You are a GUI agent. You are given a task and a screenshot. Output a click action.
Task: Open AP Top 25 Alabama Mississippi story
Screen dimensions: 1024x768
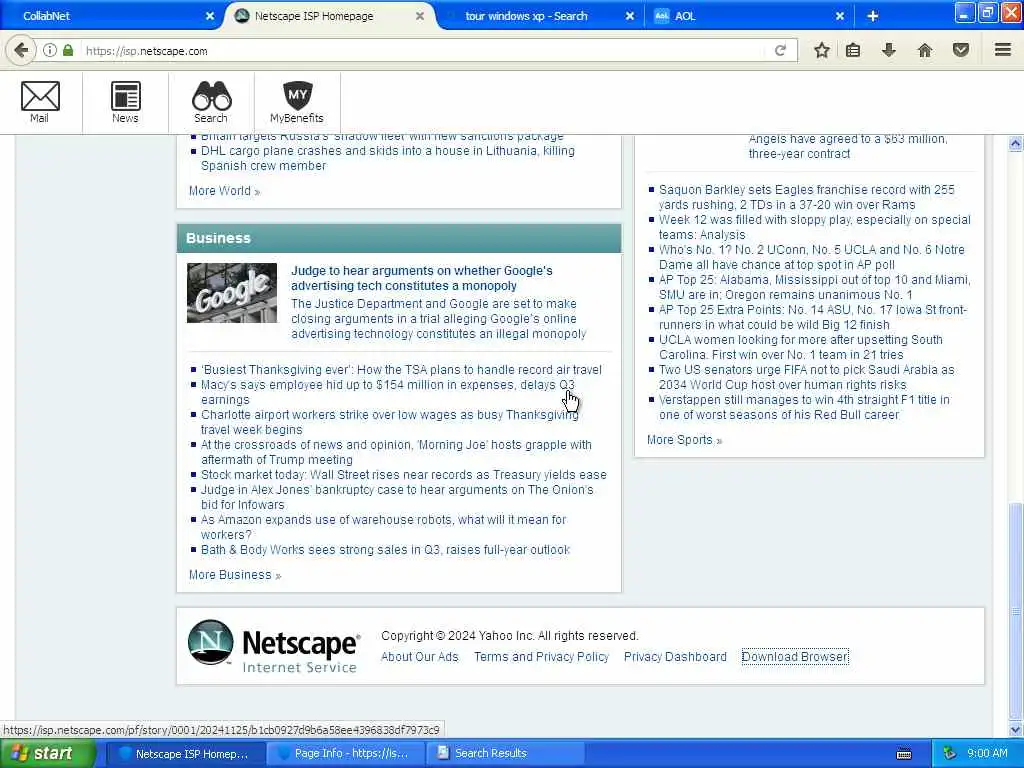(x=814, y=287)
